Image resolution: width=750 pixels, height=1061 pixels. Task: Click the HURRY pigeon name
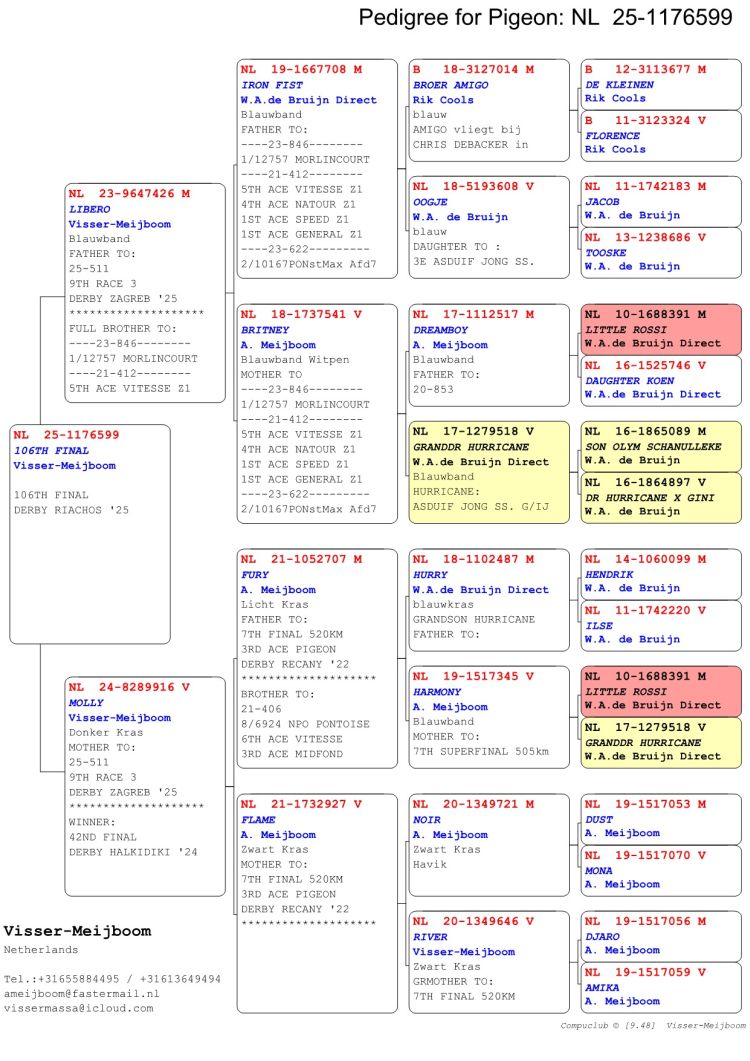[430, 575]
